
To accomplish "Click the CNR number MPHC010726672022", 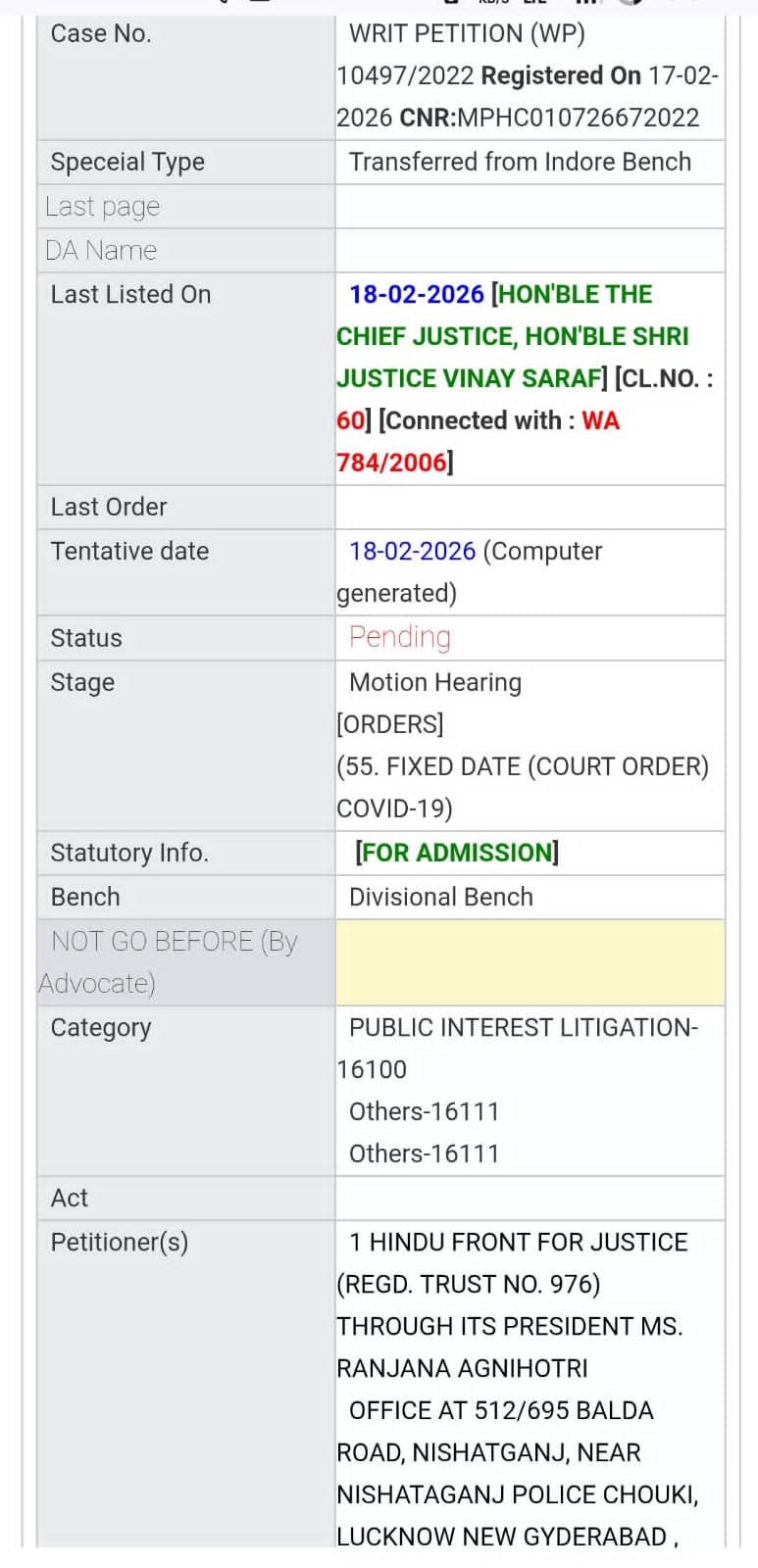I will click(578, 118).
